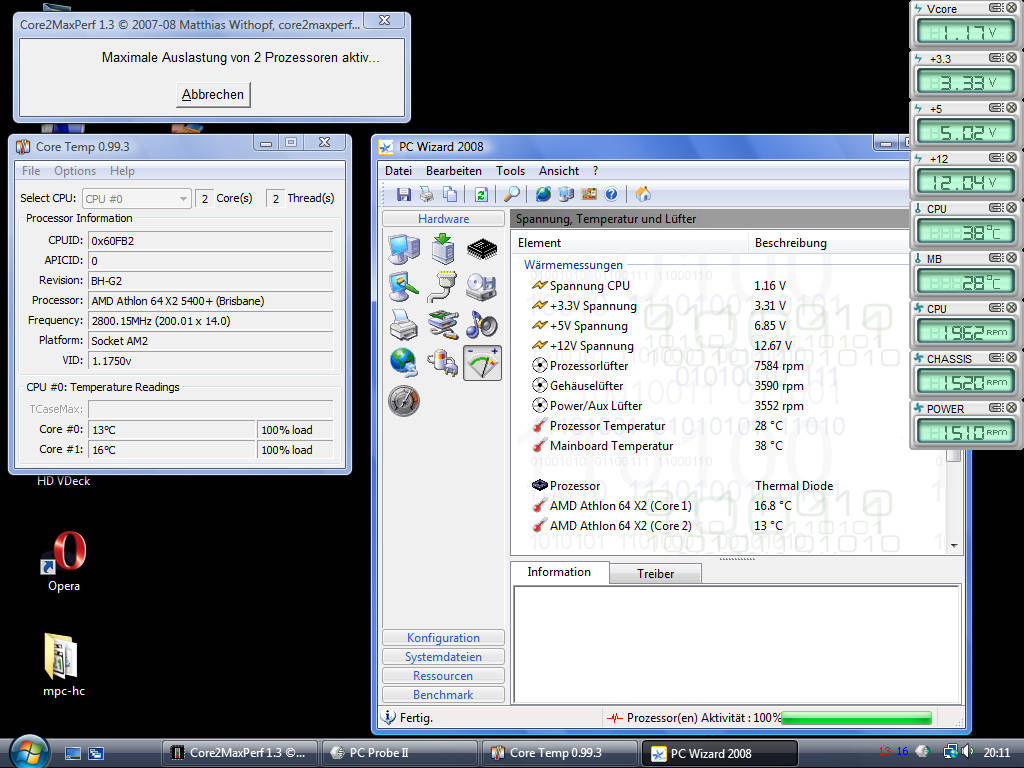Image resolution: width=1024 pixels, height=768 pixels.
Task: Click the Element column header
Action: pos(630,243)
